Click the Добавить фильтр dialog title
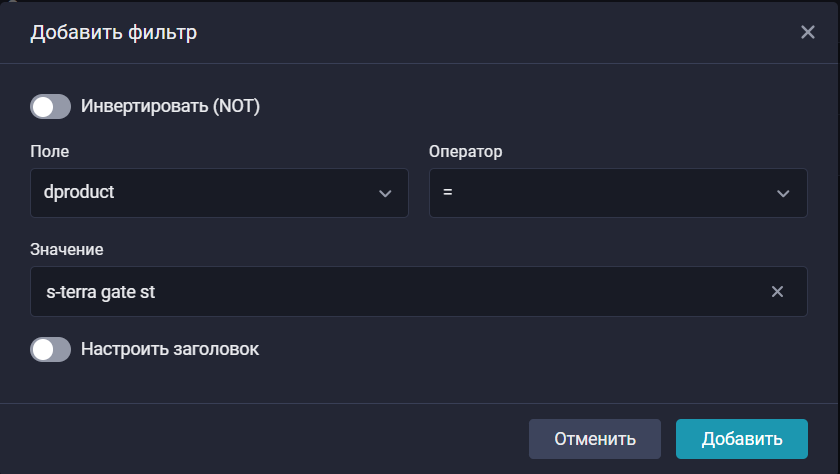This screenshot has width=840, height=474. point(113,32)
